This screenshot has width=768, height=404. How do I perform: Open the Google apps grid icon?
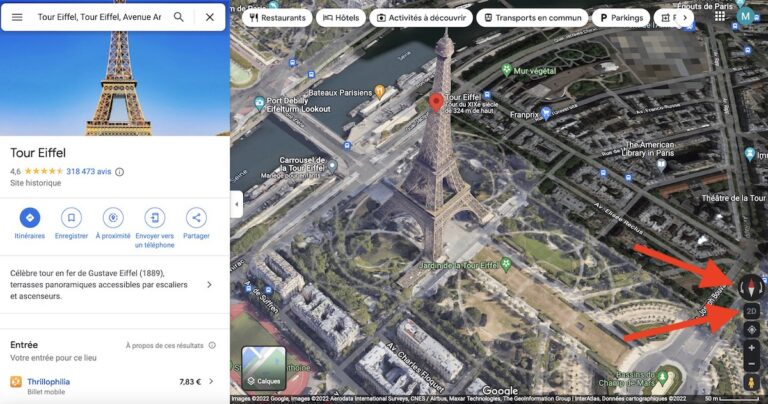pos(720,16)
